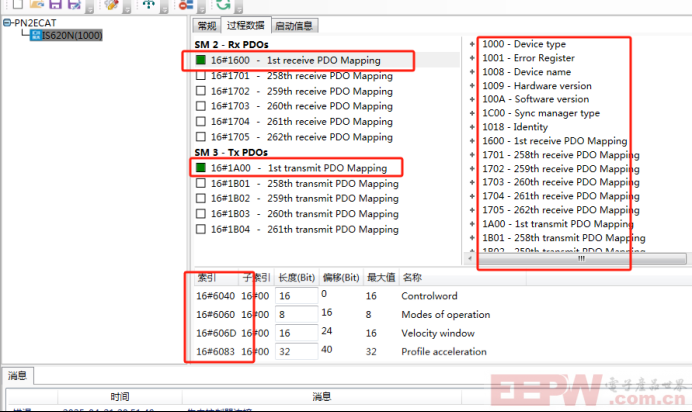The height and width of the screenshot is (412, 692).
Task: Select the 16#6060 index cell
Action: coord(215,314)
